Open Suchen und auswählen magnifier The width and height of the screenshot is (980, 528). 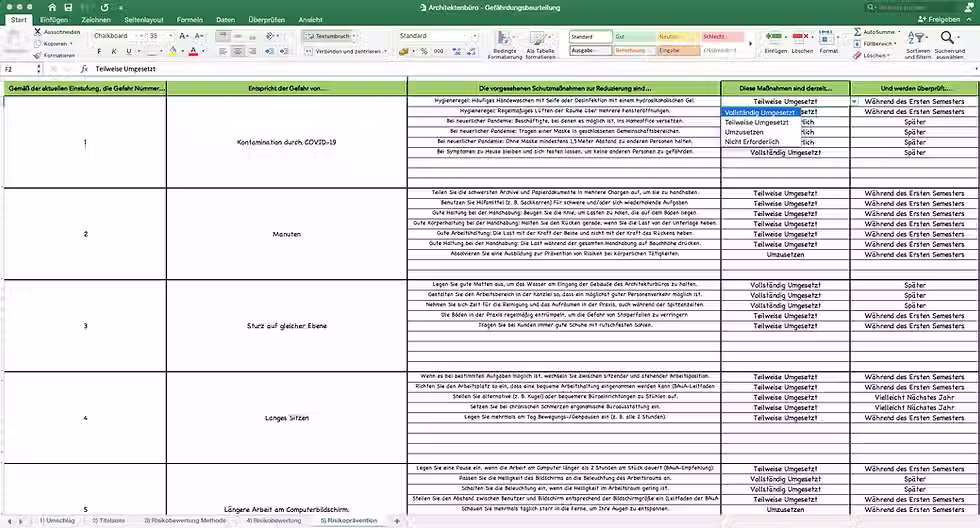pyautogui.click(x=949, y=45)
